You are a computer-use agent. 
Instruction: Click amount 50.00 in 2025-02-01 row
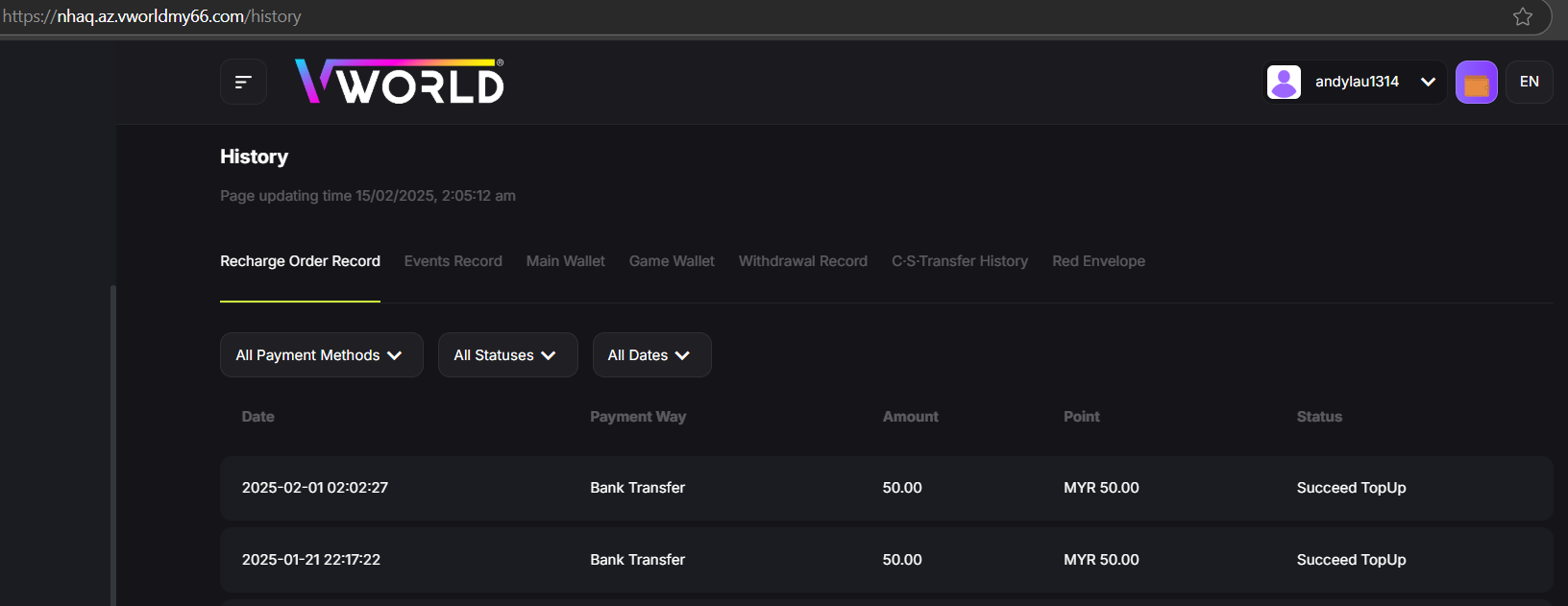coord(902,488)
